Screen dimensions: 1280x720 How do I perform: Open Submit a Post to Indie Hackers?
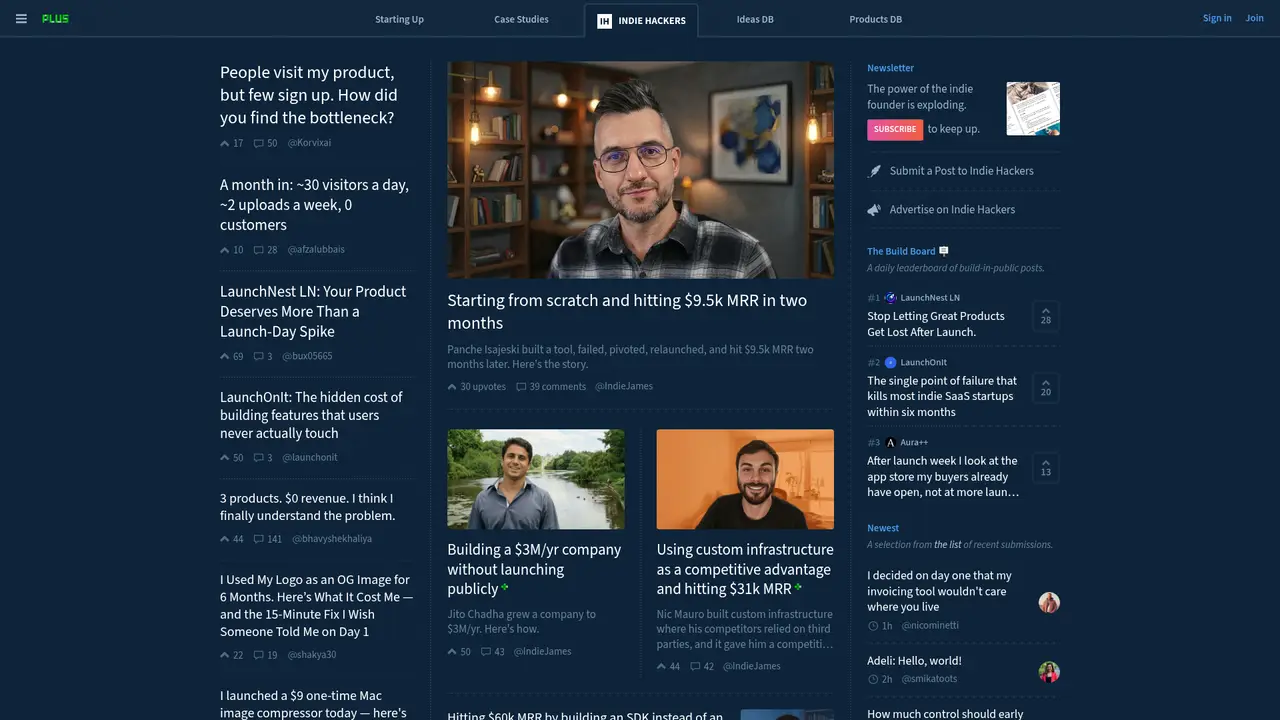pos(962,171)
